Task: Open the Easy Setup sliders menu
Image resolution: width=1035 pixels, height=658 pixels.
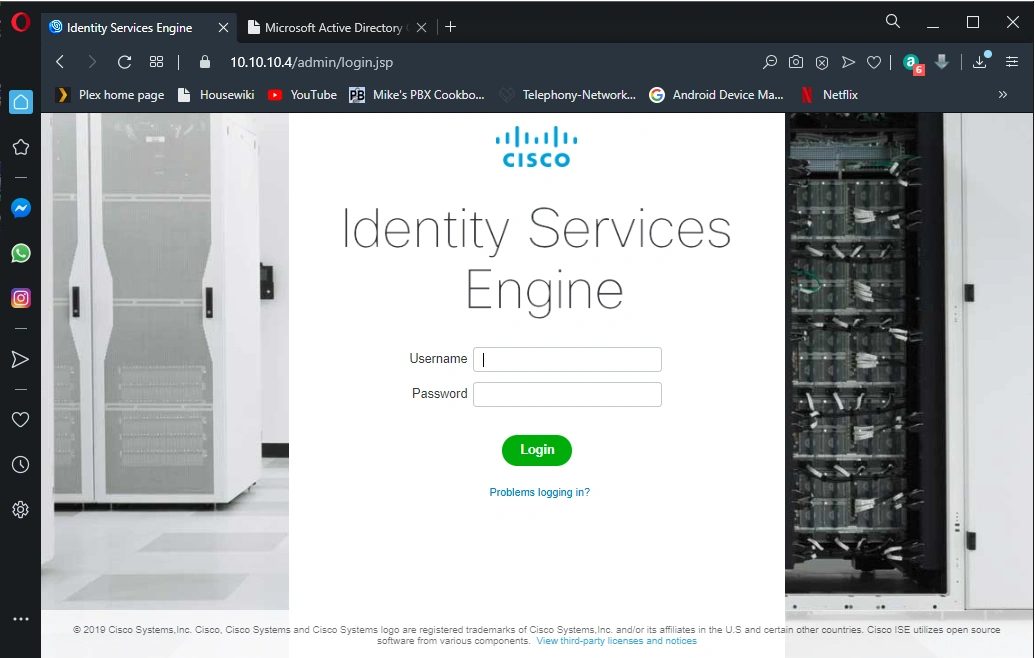Action: [x=1012, y=62]
